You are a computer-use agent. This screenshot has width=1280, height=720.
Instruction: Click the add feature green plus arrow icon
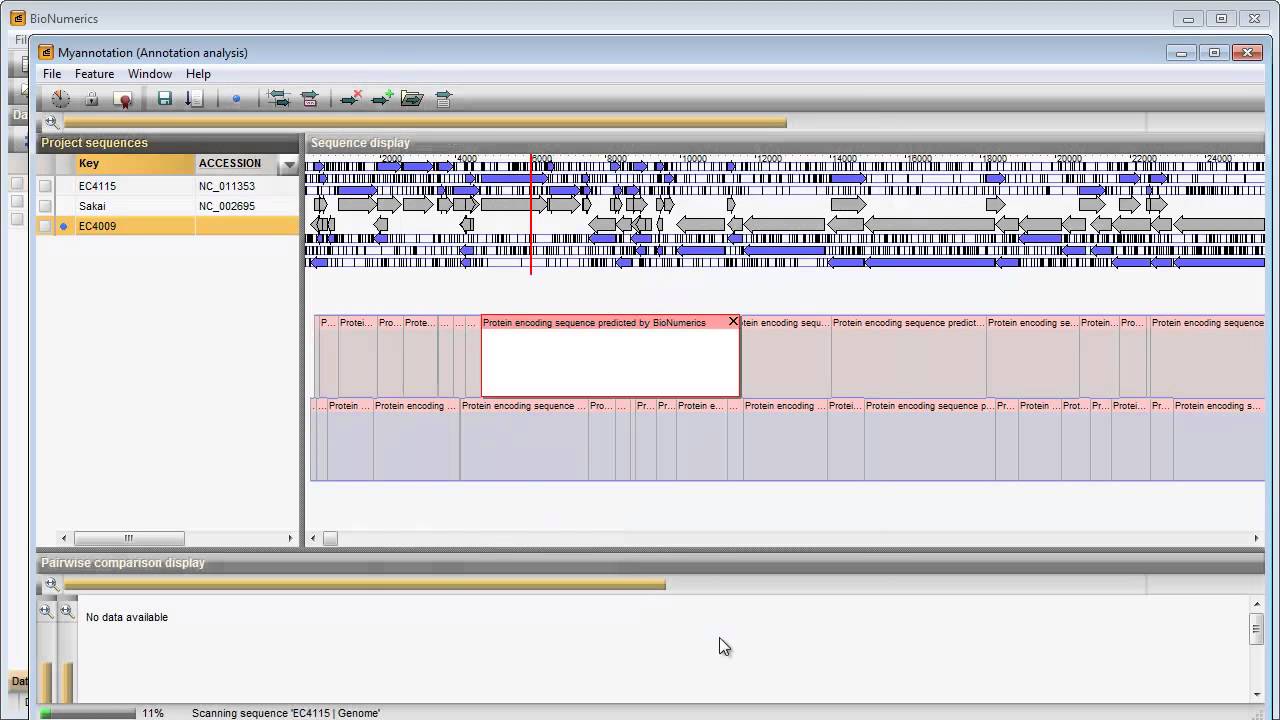tap(381, 98)
